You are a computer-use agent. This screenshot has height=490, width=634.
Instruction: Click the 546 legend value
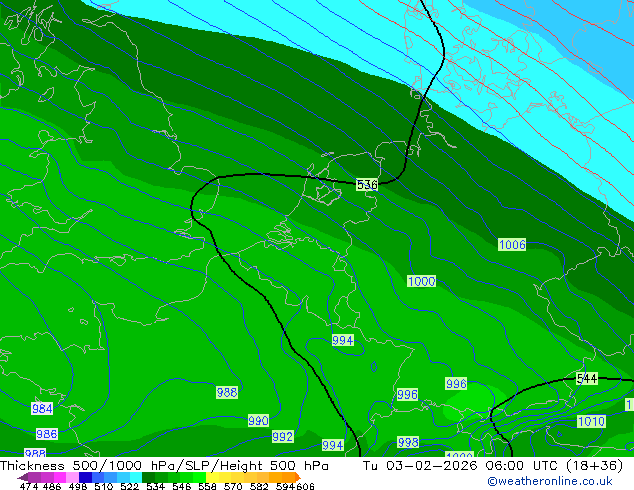182,486
